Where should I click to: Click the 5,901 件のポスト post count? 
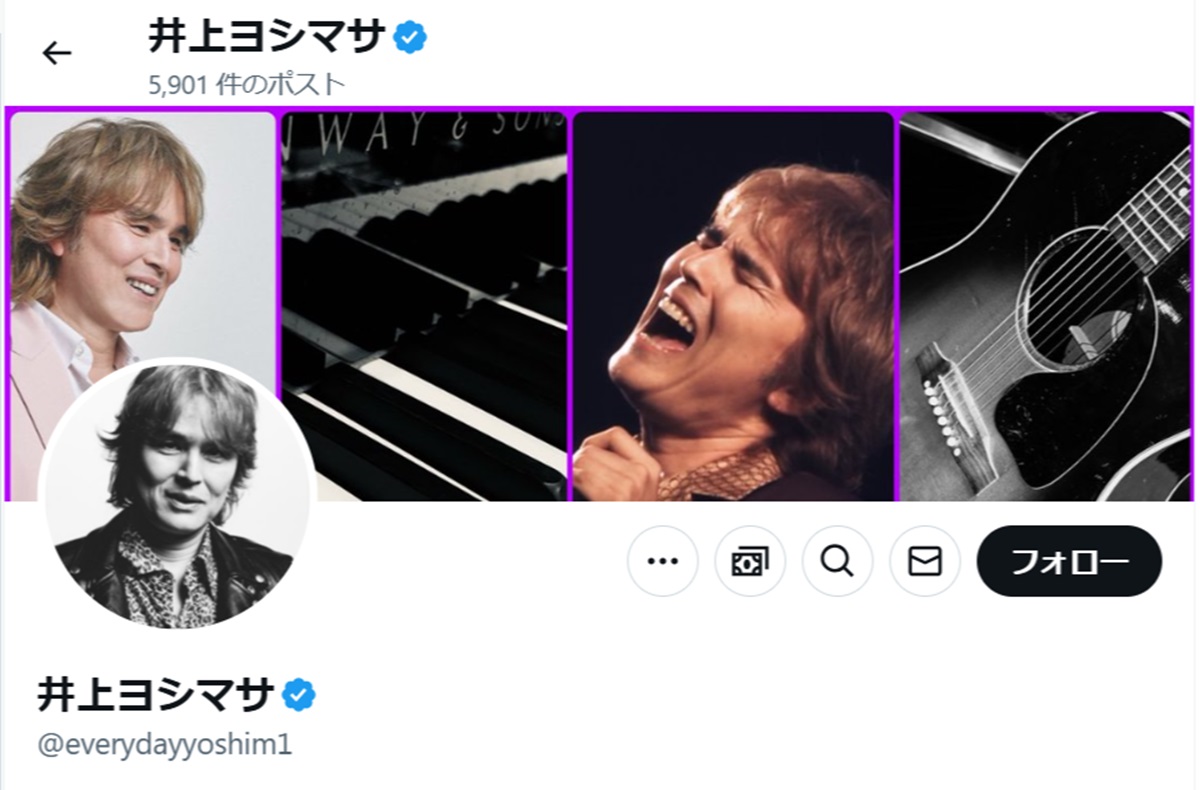pos(246,85)
